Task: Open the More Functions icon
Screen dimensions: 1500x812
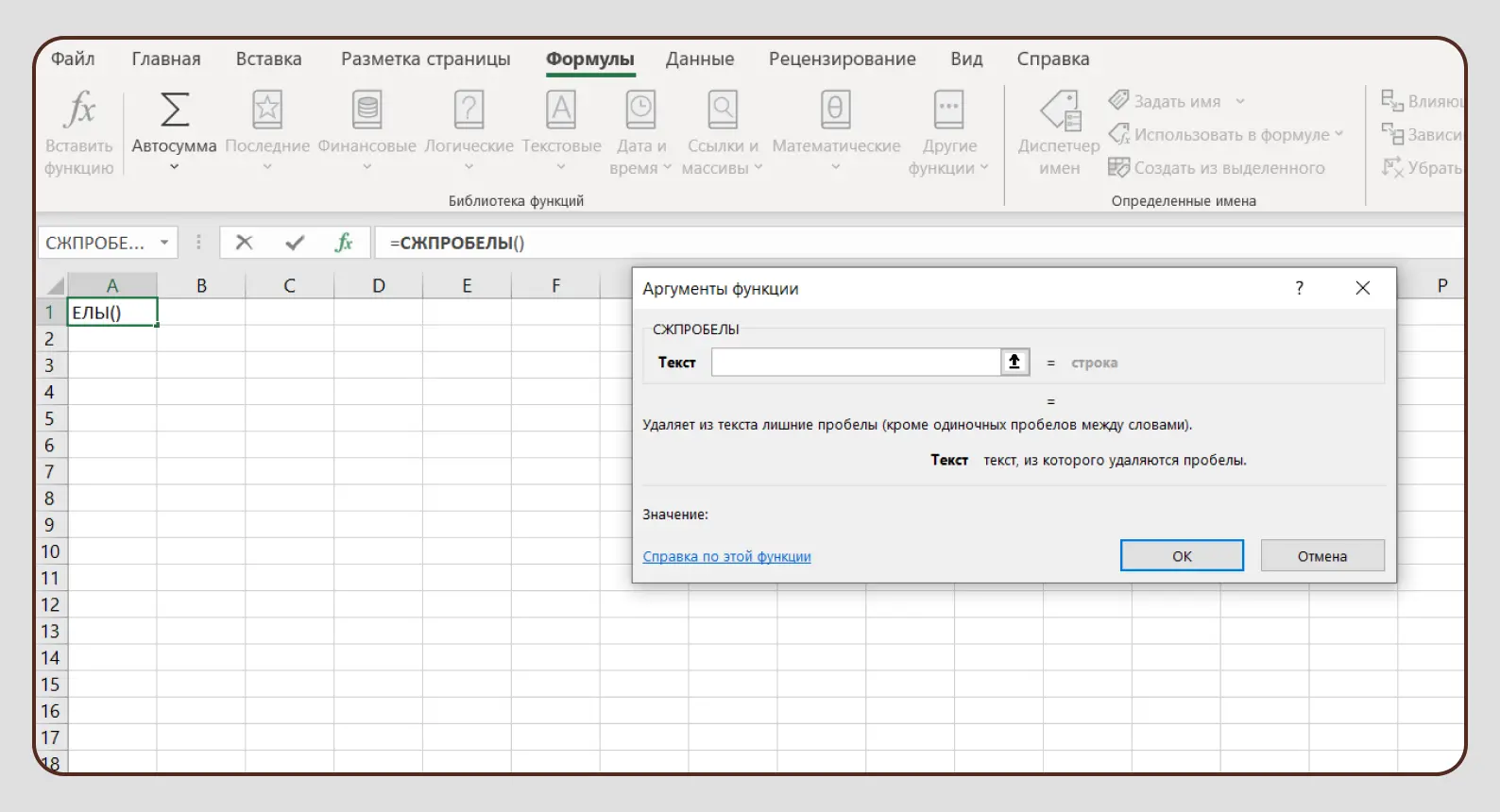Action: pyautogui.click(x=948, y=110)
